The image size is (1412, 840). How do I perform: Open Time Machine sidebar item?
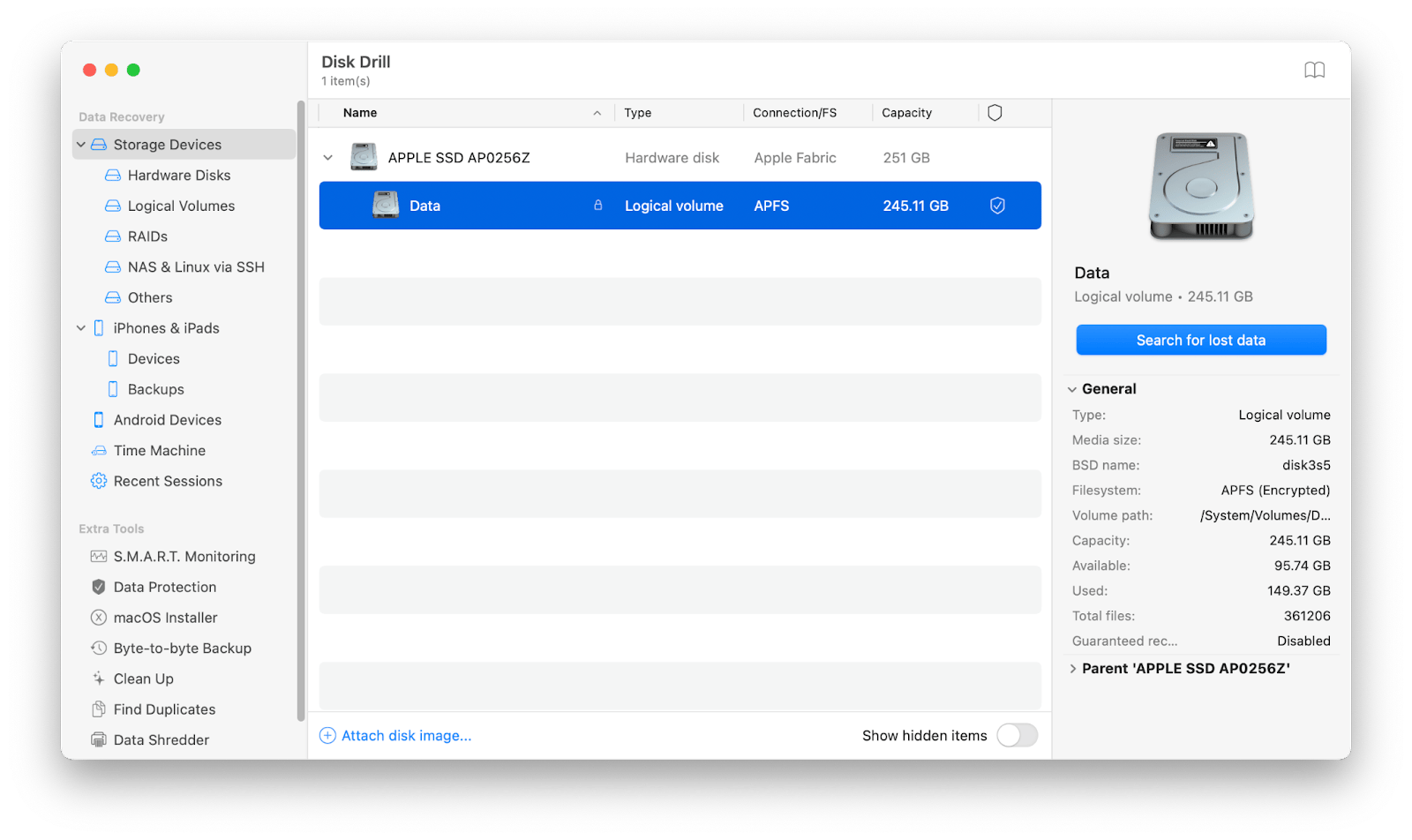click(160, 451)
